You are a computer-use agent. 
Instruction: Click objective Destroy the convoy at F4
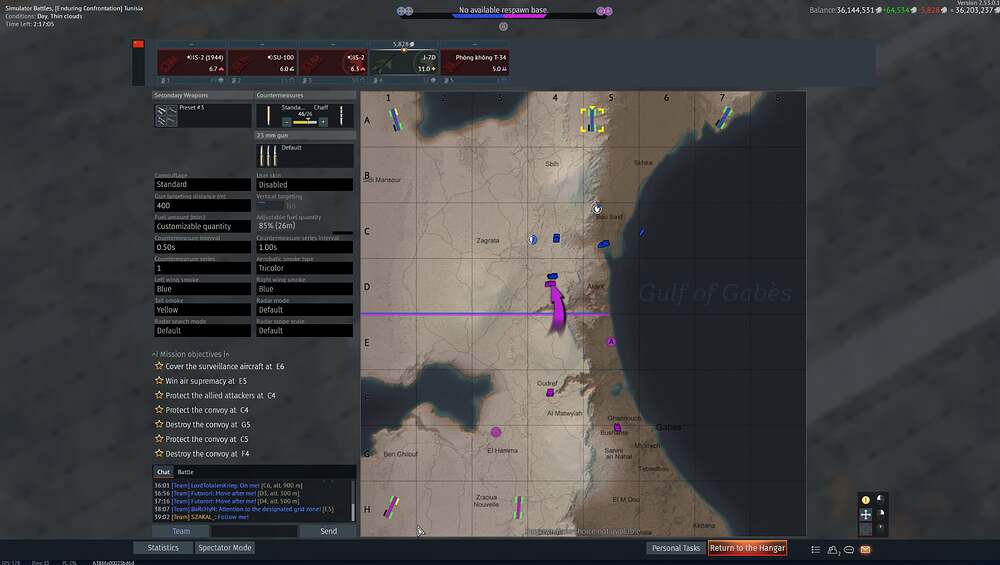coord(202,453)
